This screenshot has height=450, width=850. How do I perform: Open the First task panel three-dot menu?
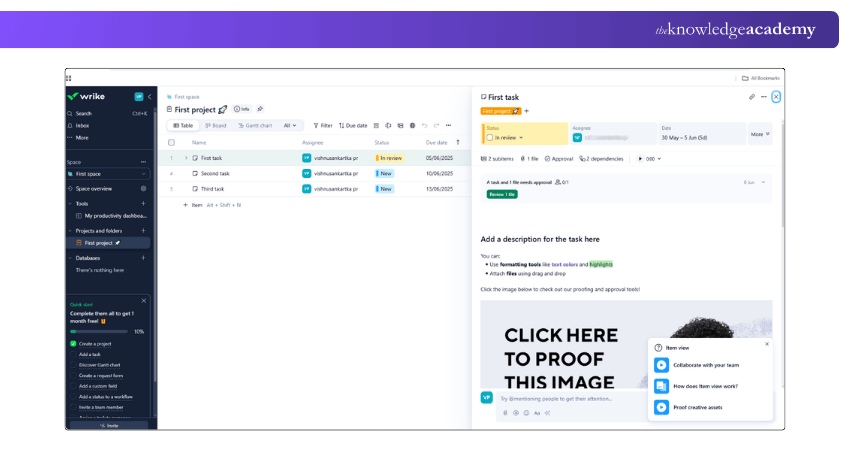(764, 97)
